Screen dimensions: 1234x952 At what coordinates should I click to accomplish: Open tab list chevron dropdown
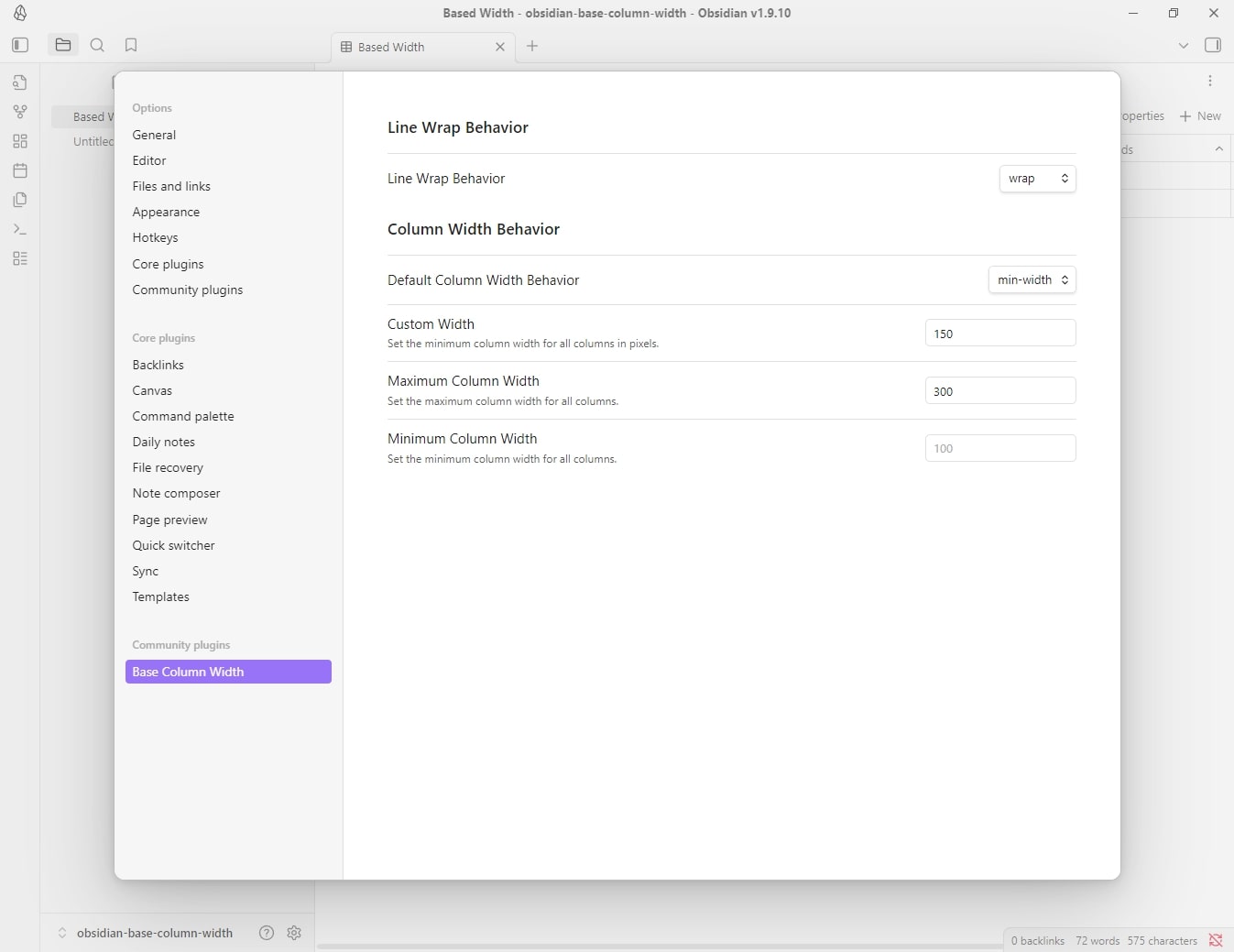(1183, 45)
